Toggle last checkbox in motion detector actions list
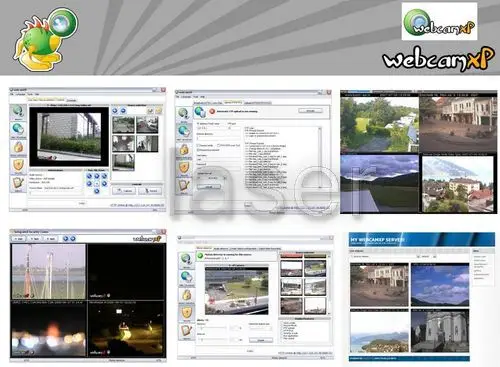The width and height of the screenshot is (500, 367). pyautogui.click(x=282, y=338)
